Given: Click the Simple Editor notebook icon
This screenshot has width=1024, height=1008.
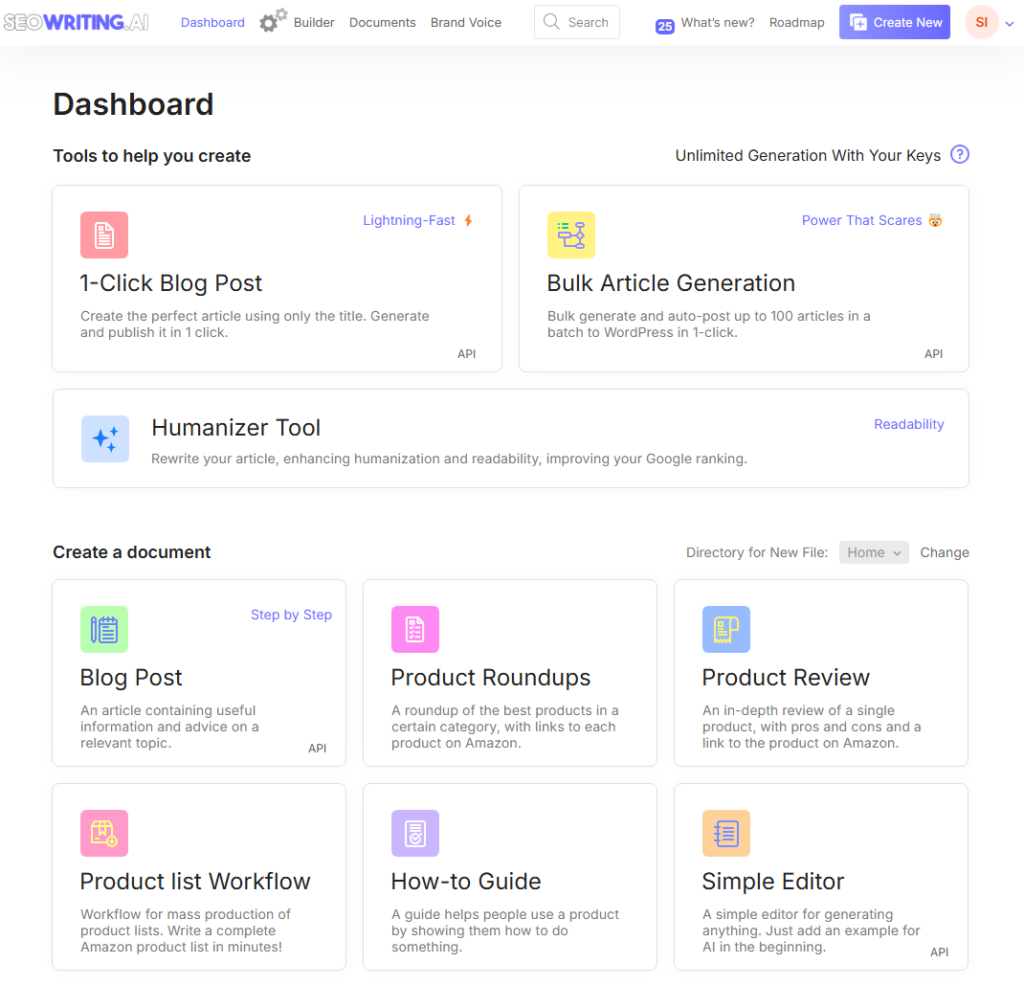Looking at the screenshot, I should (726, 833).
